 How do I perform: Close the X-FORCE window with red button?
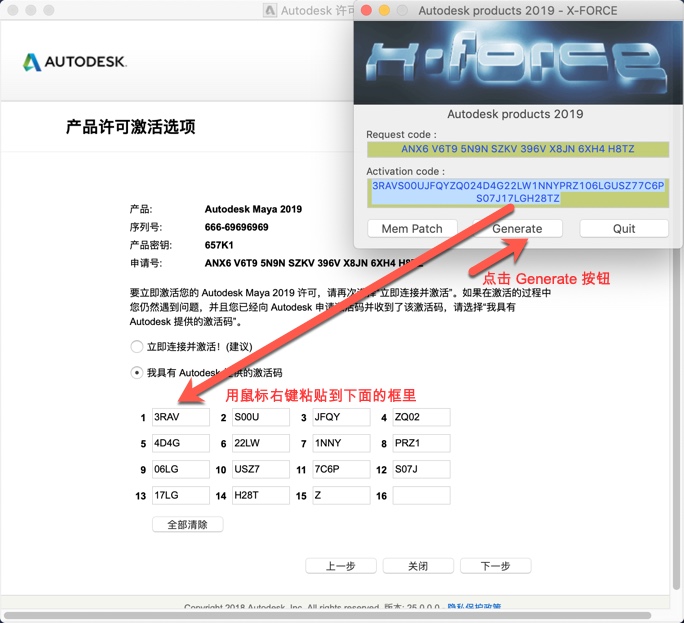366,11
